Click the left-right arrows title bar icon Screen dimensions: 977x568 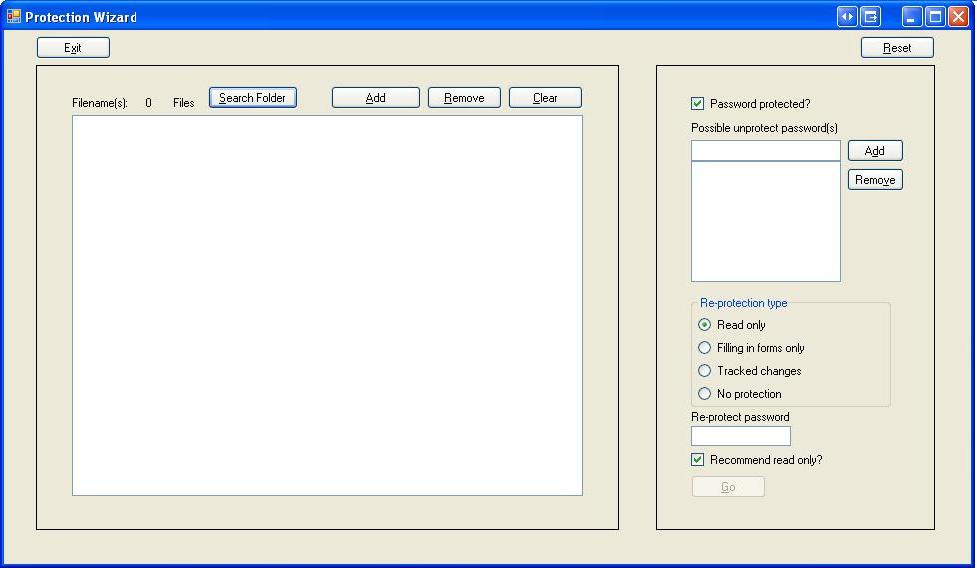pyautogui.click(x=847, y=16)
